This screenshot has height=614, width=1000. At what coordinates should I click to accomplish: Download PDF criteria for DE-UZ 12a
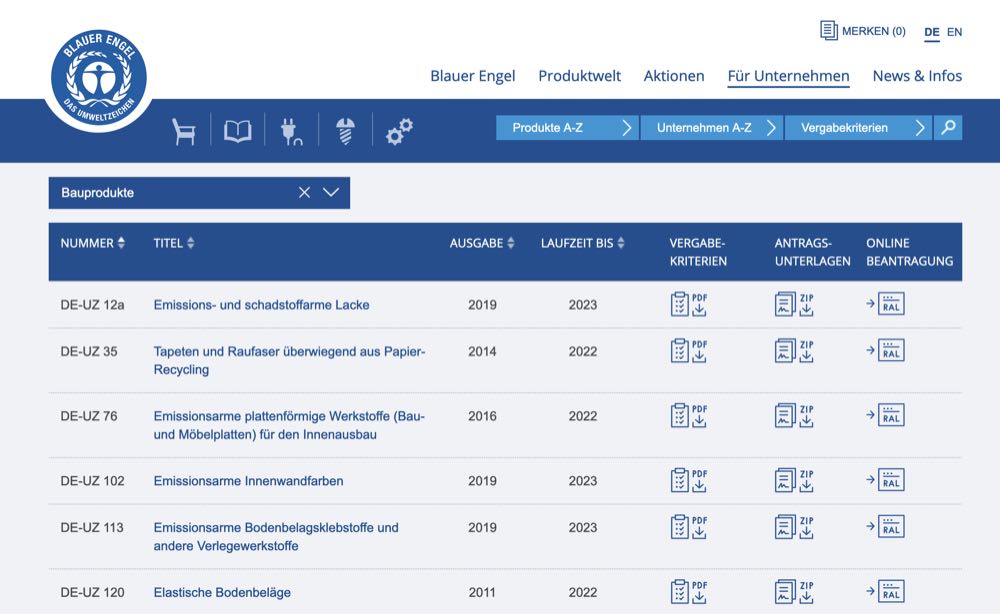click(x=689, y=304)
